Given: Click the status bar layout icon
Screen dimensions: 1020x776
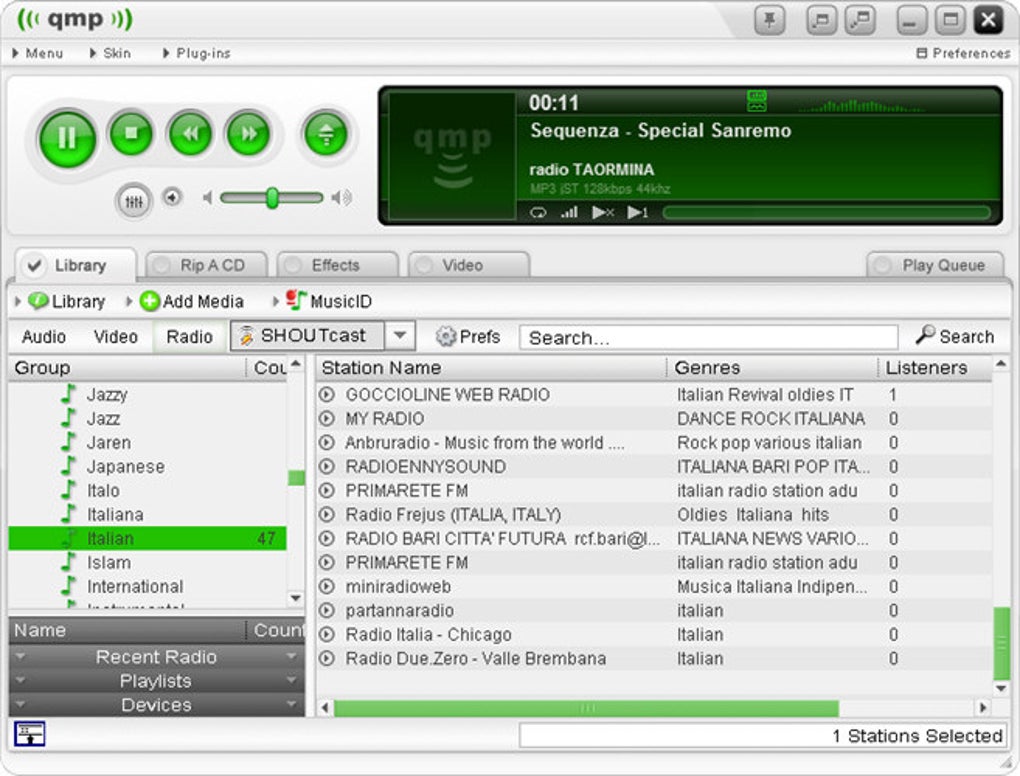Looking at the screenshot, I should click(29, 734).
